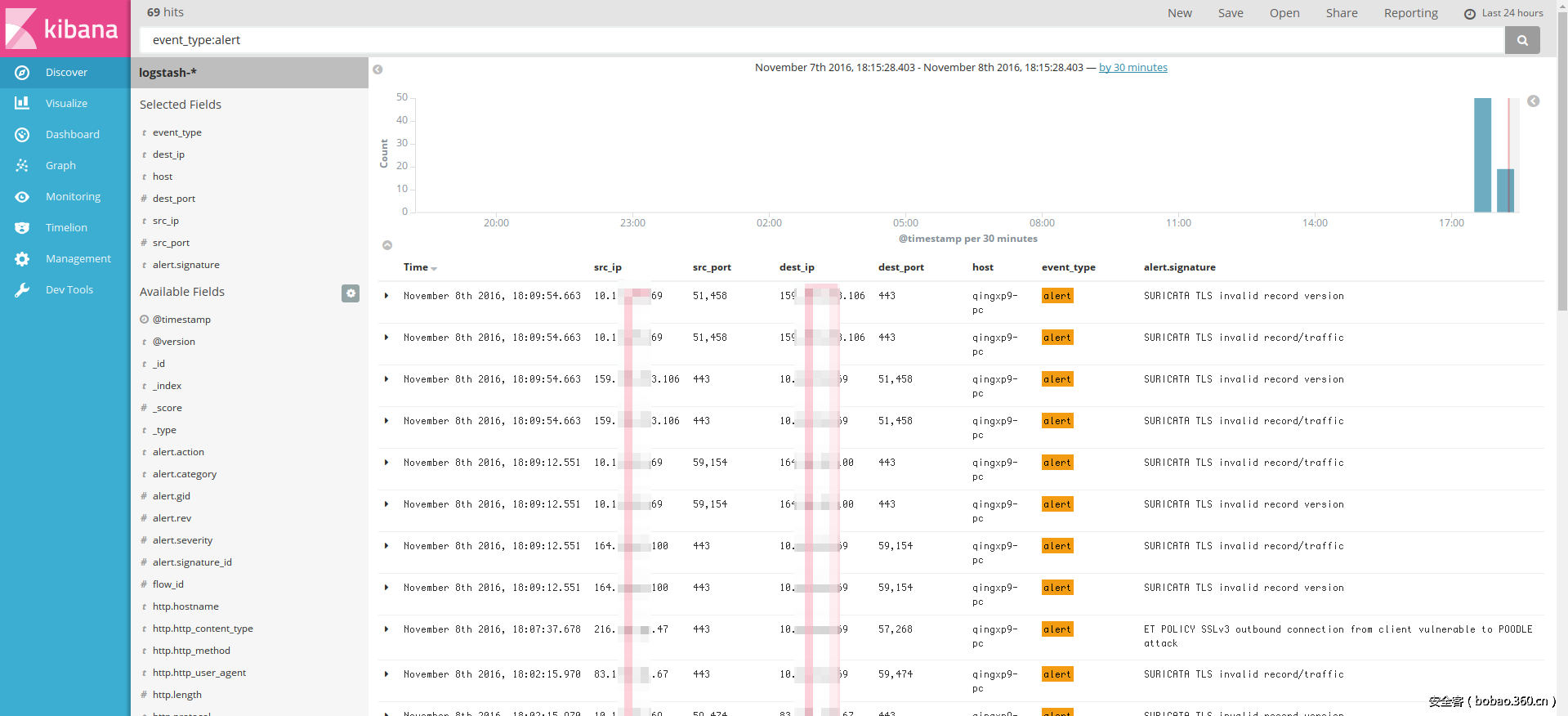
Task: Open the 'by 30 minutes' interval link
Action: [x=1132, y=68]
